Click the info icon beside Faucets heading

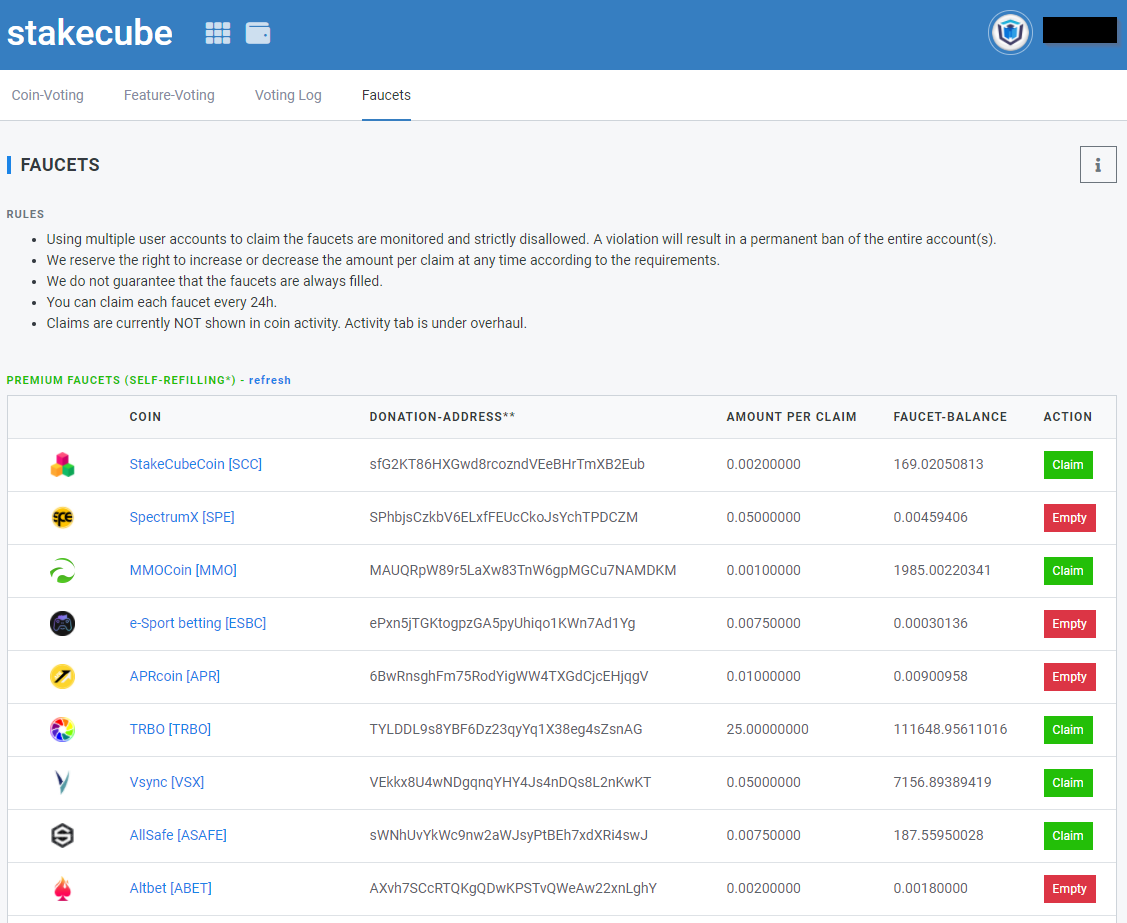pyautogui.click(x=1098, y=165)
